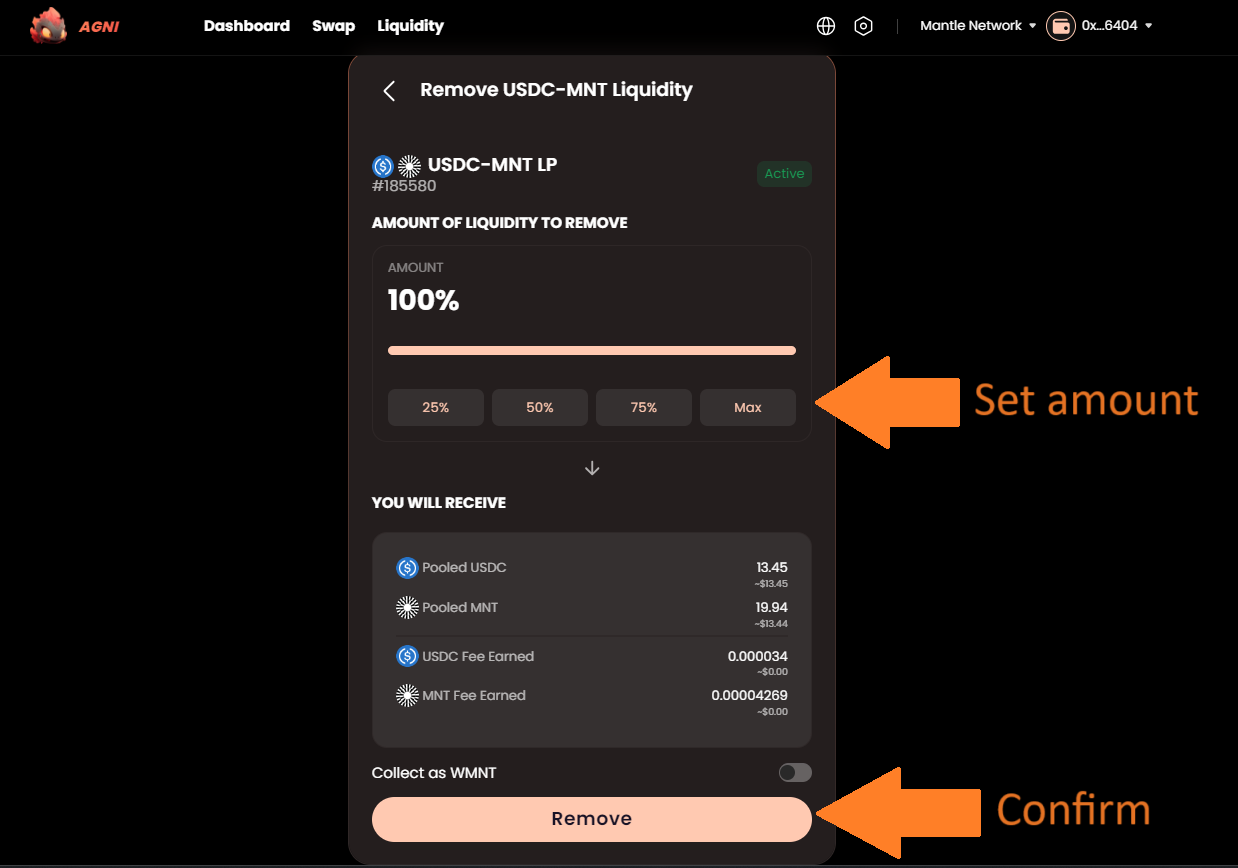The width and height of the screenshot is (1238, 868).
Task: Go back using the left arrow
Action: click(x=389, y=91)
